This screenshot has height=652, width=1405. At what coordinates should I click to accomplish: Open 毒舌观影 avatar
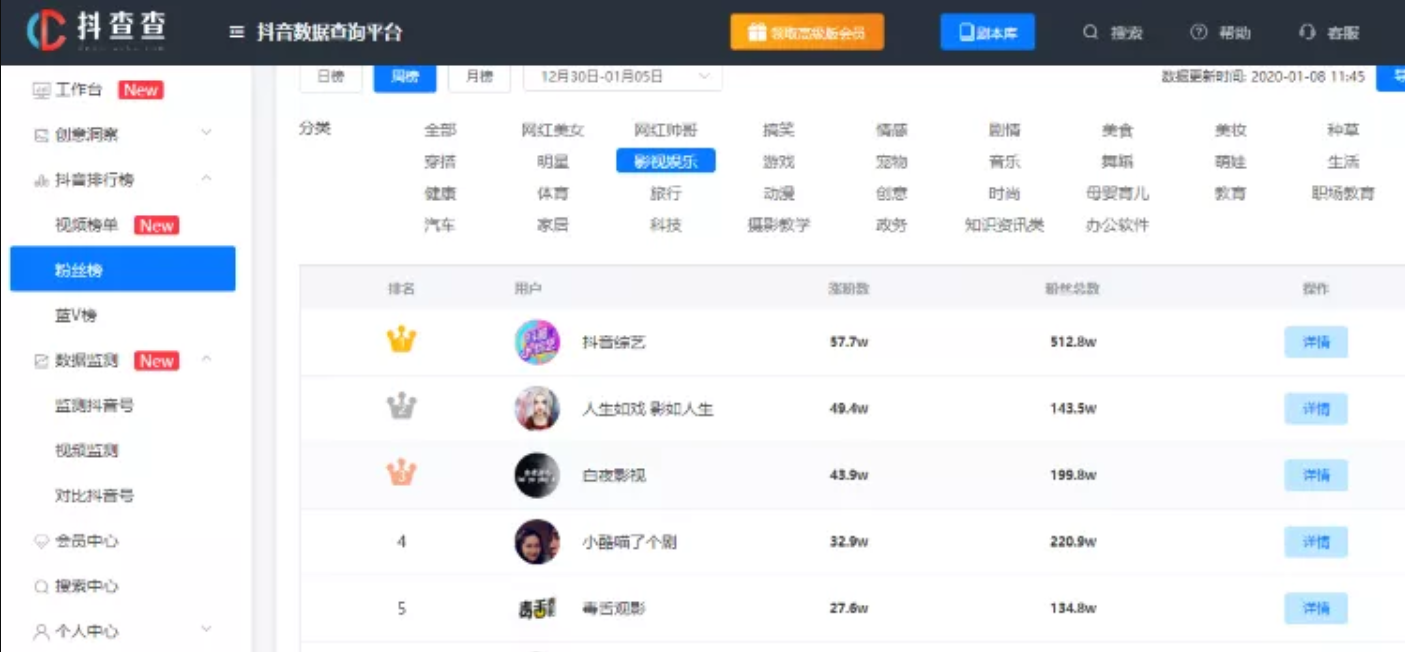(537, 608)
